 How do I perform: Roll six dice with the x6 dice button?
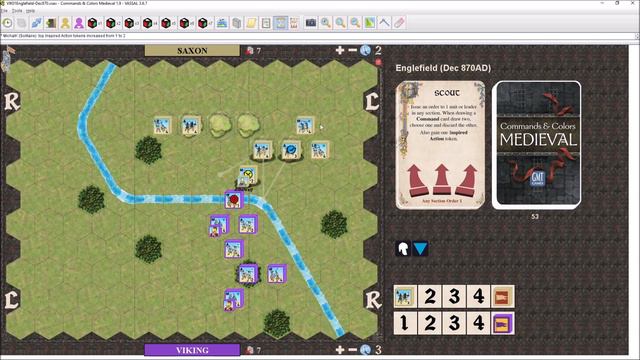tap(186, 23)
